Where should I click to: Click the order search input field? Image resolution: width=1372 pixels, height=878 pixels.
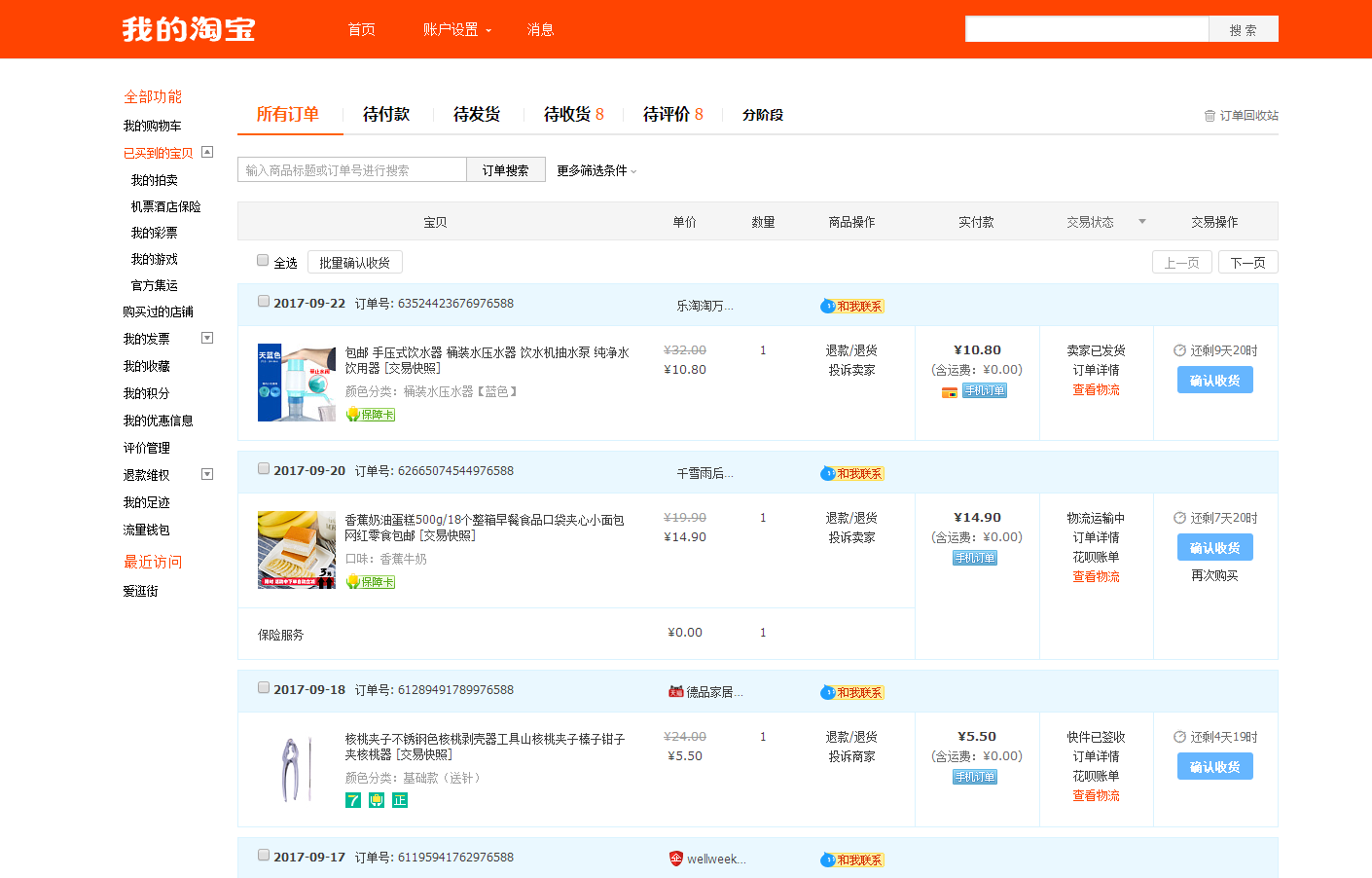[351, 170]
